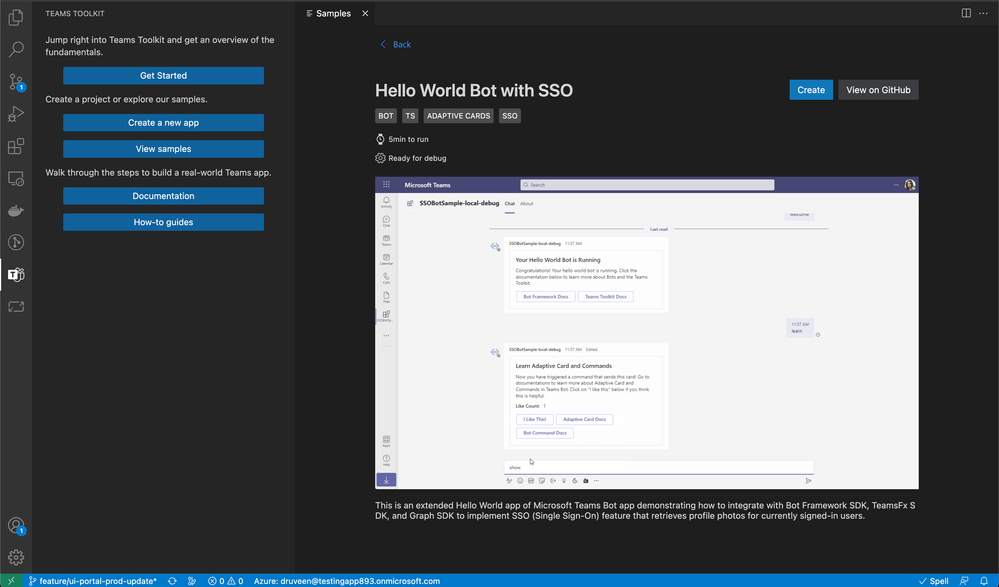Click the TEAMS TOOLKIT panel title

point(75,13)
